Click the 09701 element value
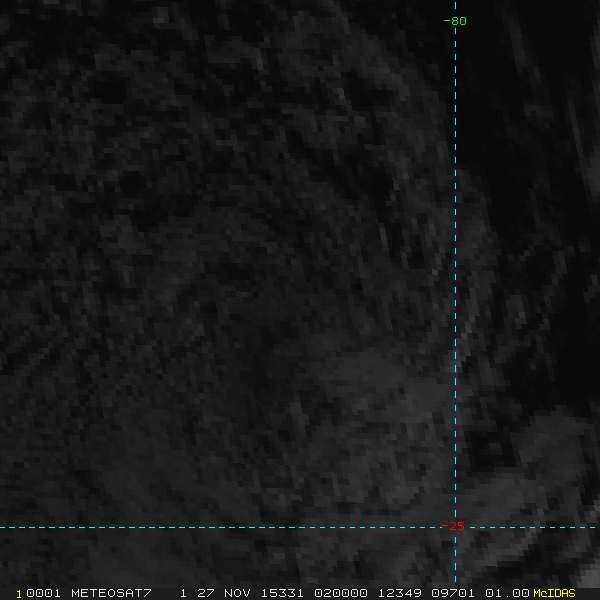Screen dimensions: 600x600 (453, 593)
